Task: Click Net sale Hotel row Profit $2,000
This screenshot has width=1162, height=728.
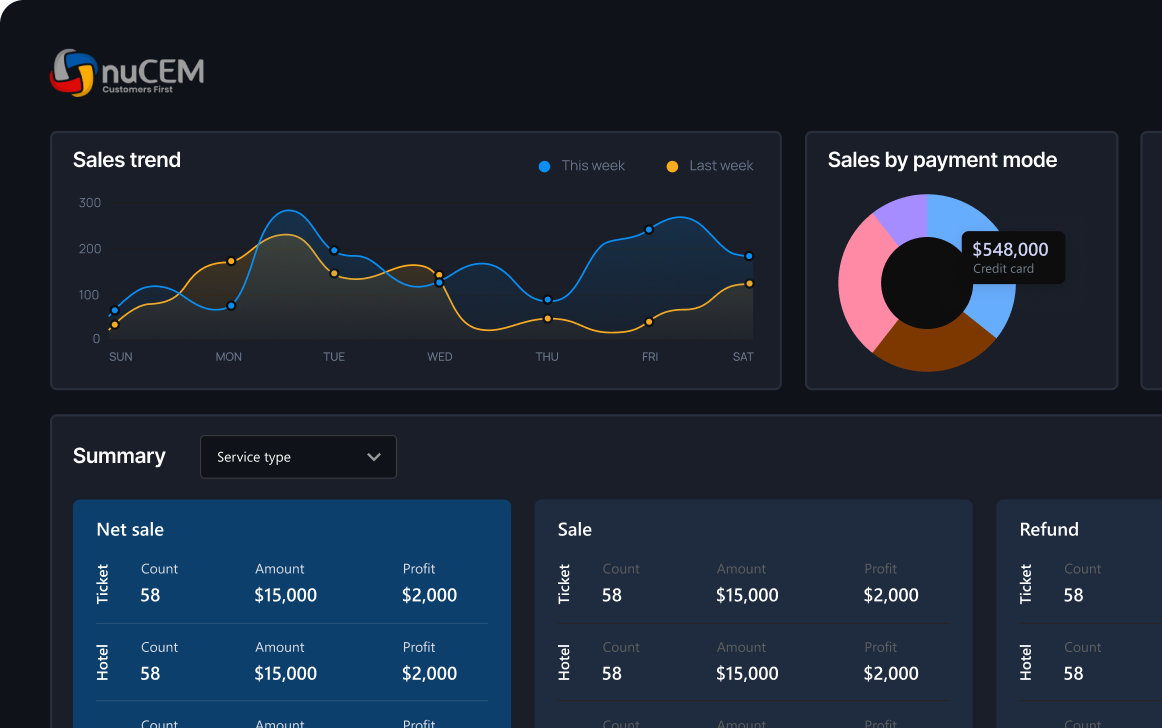Action: point(429,673)
